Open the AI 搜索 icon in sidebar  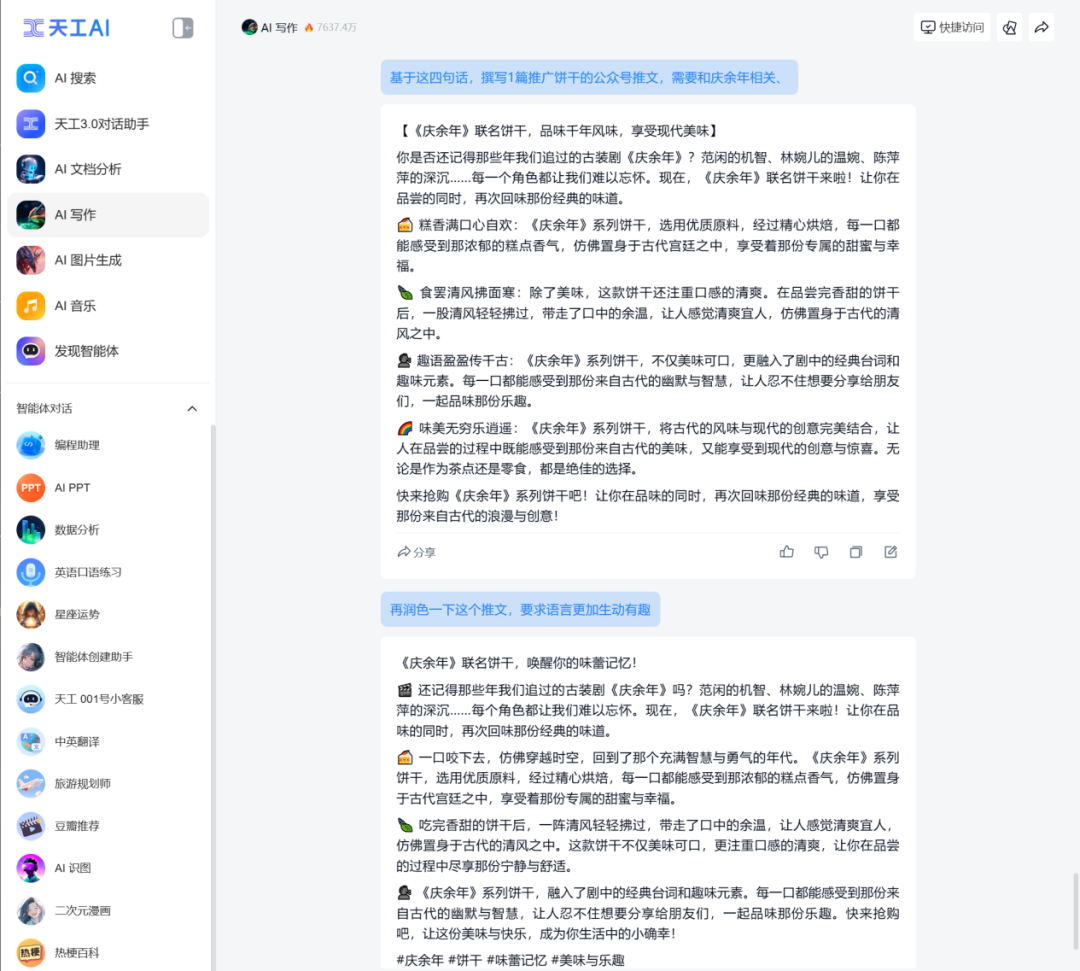tap(30, 78)
